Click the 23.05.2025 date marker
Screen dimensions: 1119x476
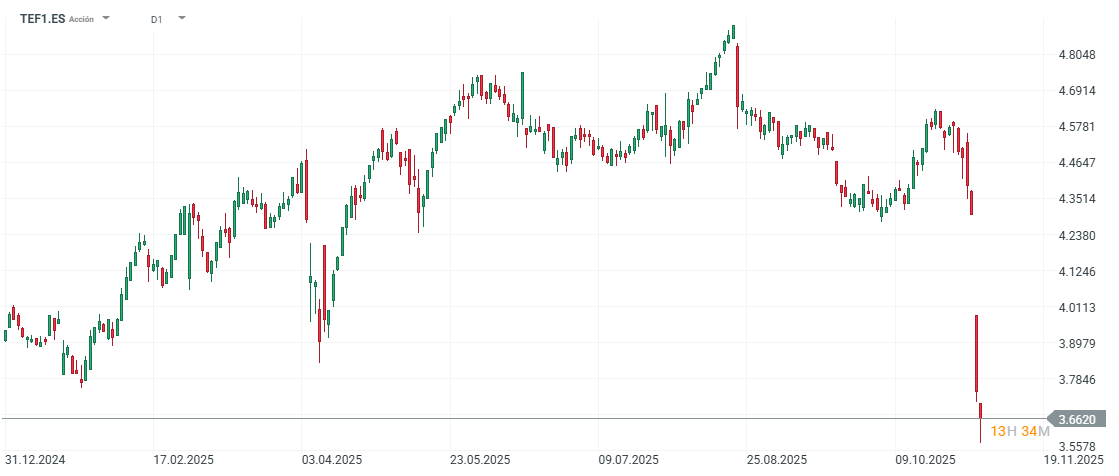(x=480, y=460)
